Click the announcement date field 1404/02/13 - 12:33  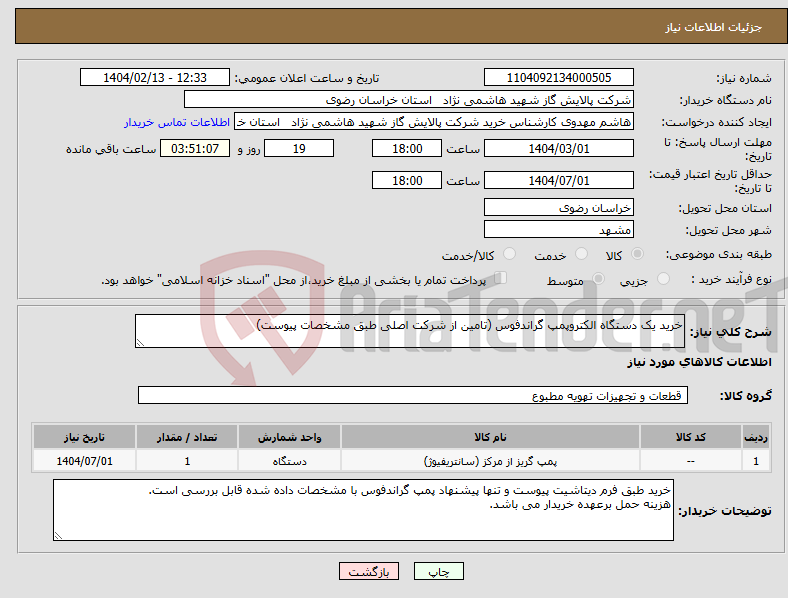pyautogui.click(x=155, y=77)
